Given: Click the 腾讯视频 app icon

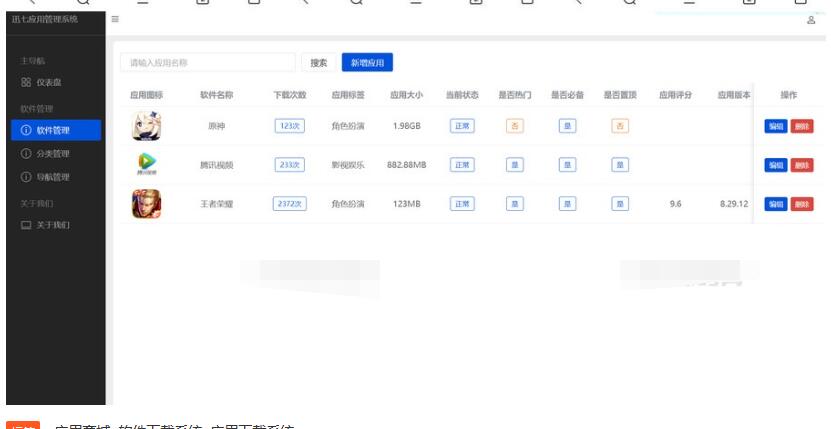Looking at the screenshot, I should pos(147,164).
